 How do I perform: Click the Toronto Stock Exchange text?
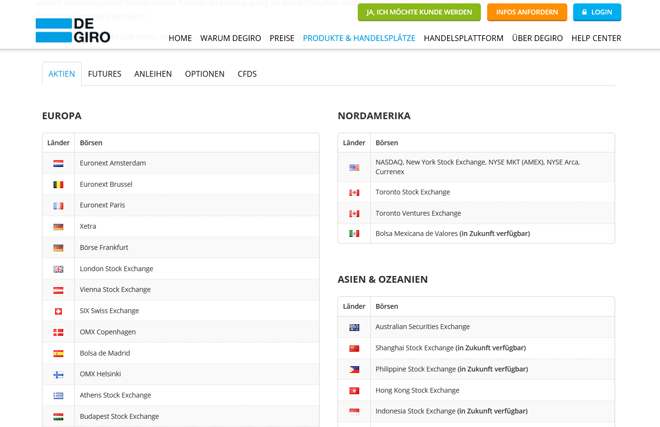pyautogui.click(x=412, y=192)
